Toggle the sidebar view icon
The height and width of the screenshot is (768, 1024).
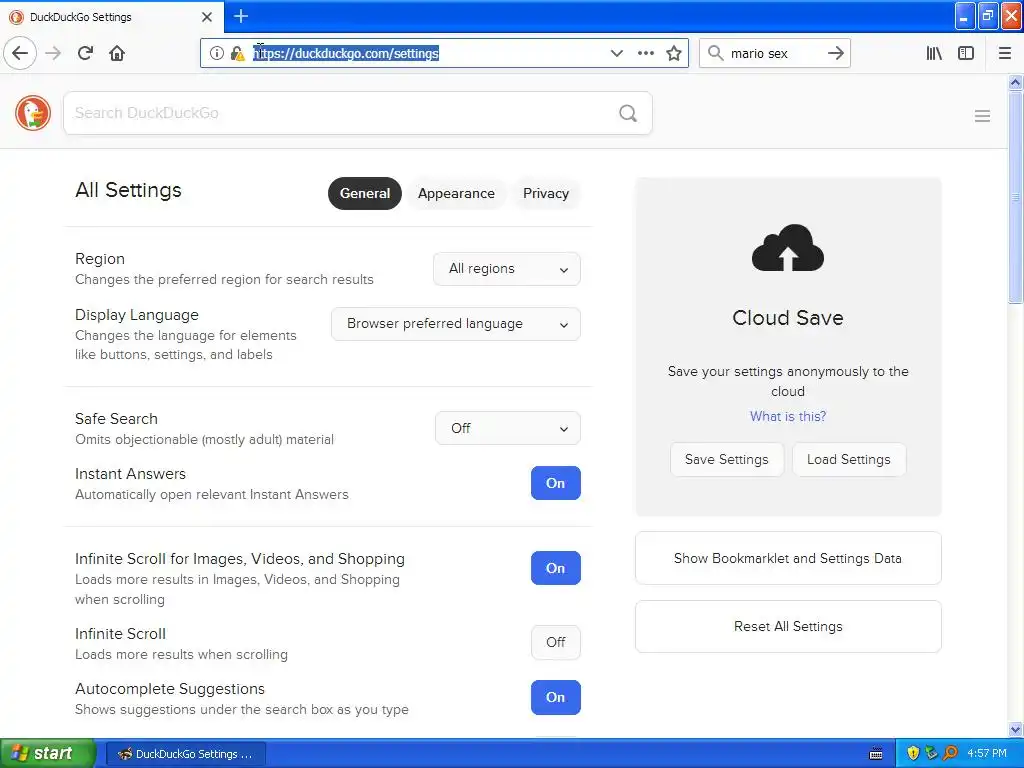coord(966,53)
